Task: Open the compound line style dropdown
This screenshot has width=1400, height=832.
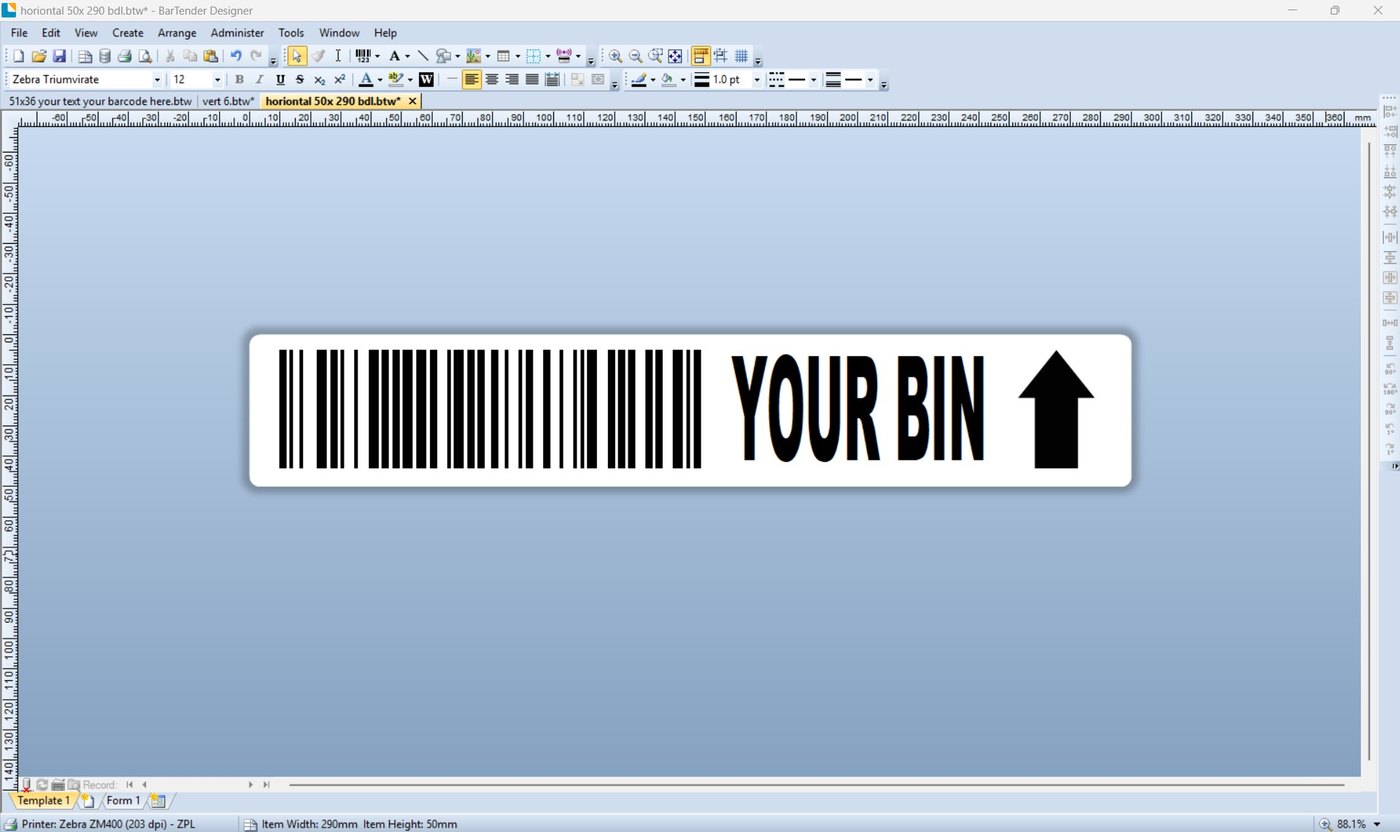Action: pos(870,80)
